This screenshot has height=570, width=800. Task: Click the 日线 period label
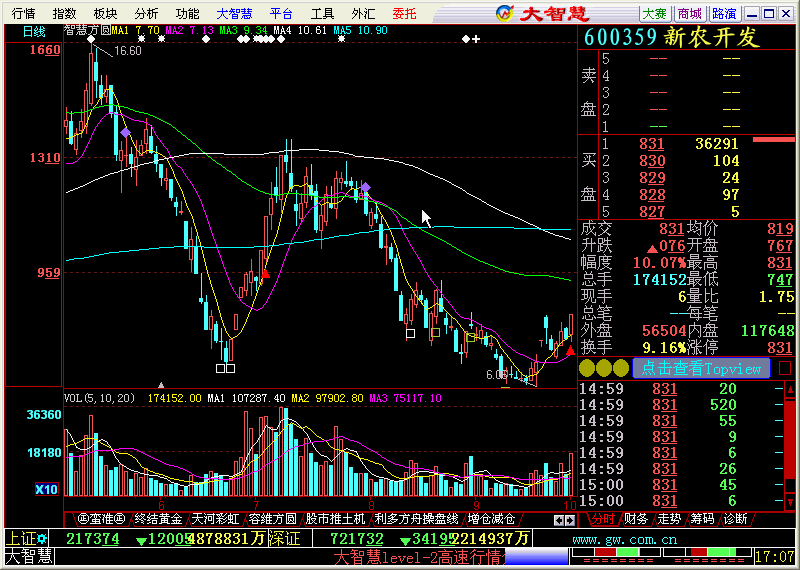[x=34, y=32]
